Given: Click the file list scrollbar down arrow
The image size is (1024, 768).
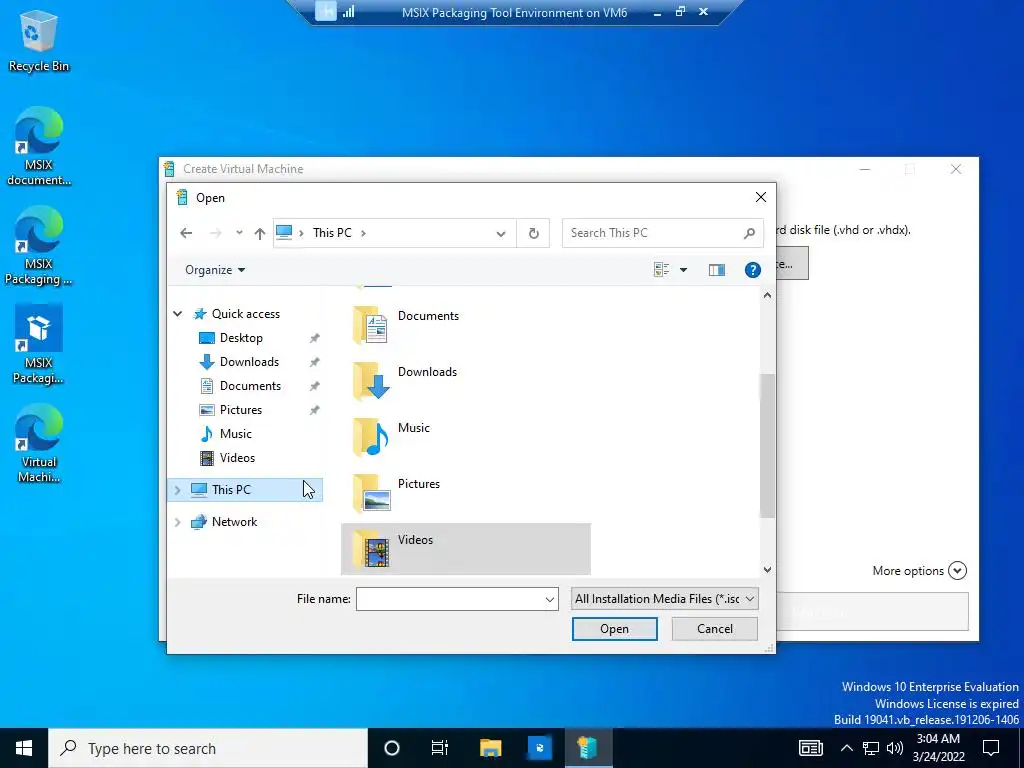Looking at the screenshot, I should pos(767,569).
